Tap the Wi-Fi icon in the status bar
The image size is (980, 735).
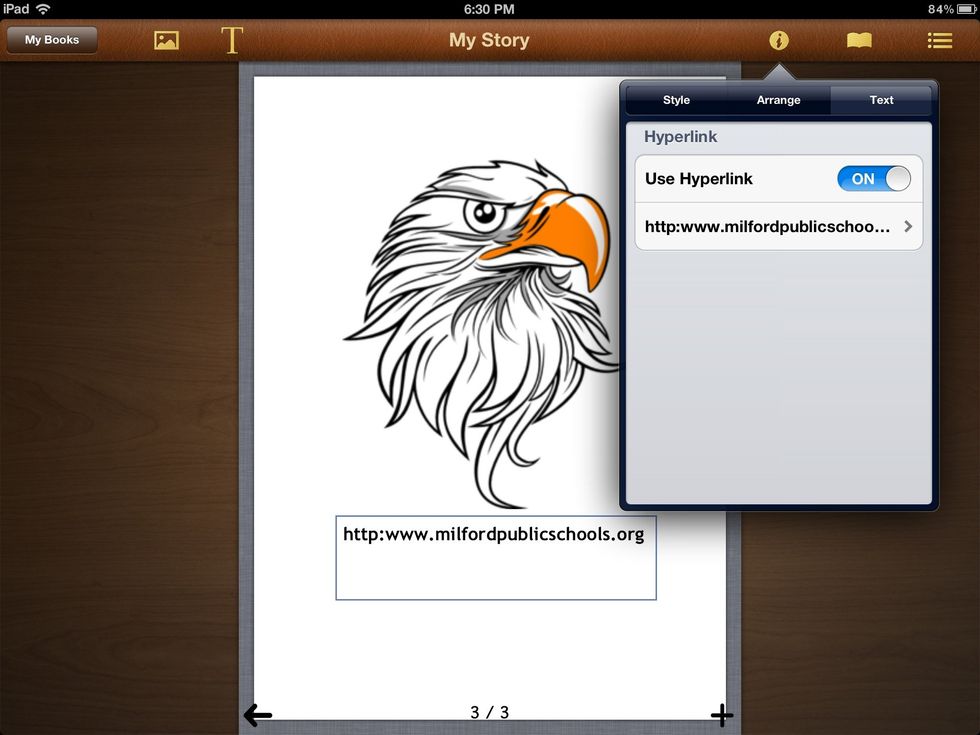(40, 9)
